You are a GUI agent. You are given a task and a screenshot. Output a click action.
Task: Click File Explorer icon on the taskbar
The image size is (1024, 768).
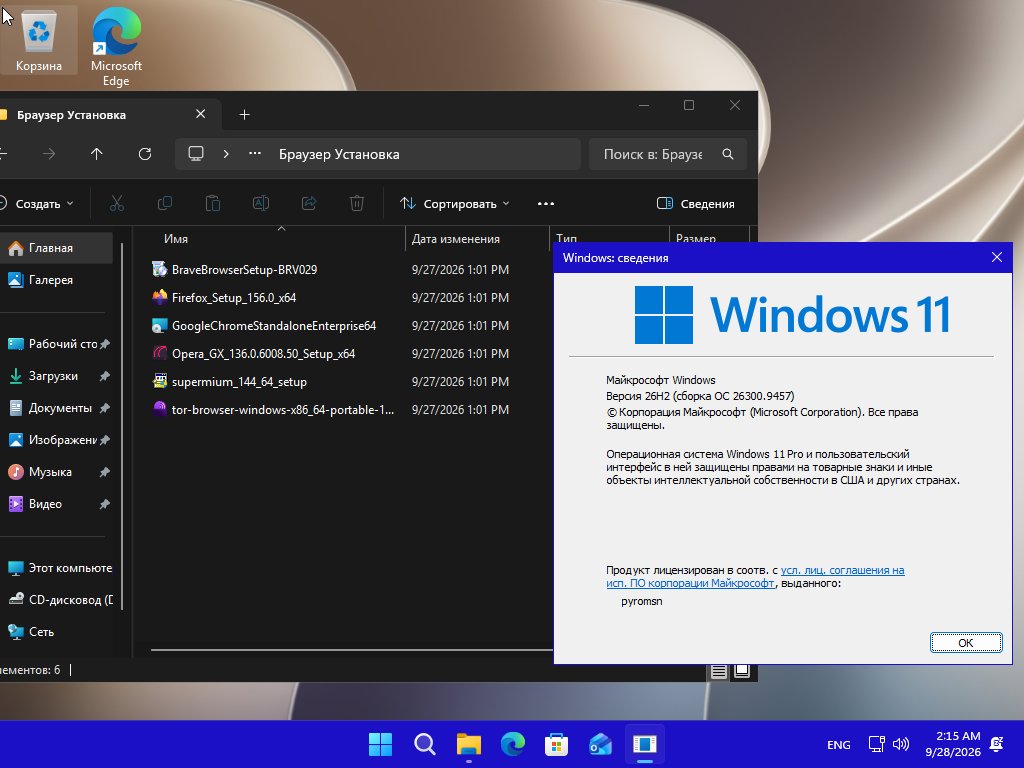click(x=468, y=744)
